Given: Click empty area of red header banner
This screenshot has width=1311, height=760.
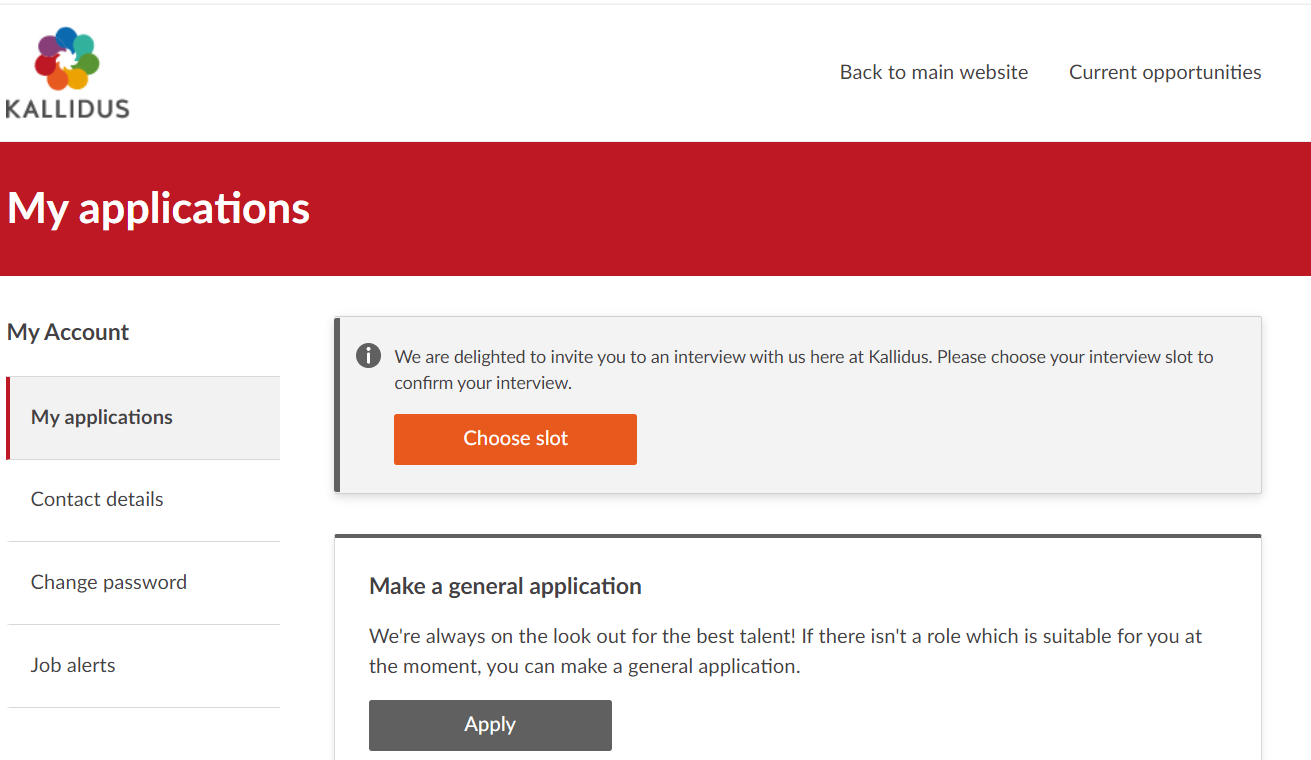Looking at the screenshot, I should 800,208.
